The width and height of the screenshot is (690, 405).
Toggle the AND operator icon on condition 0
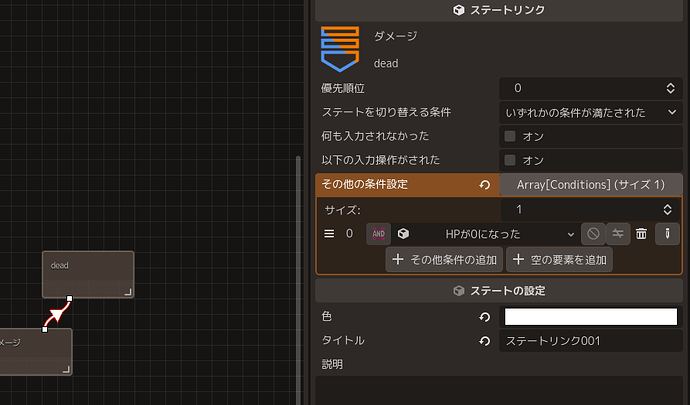pyautogui.click(x=378, y=234)
